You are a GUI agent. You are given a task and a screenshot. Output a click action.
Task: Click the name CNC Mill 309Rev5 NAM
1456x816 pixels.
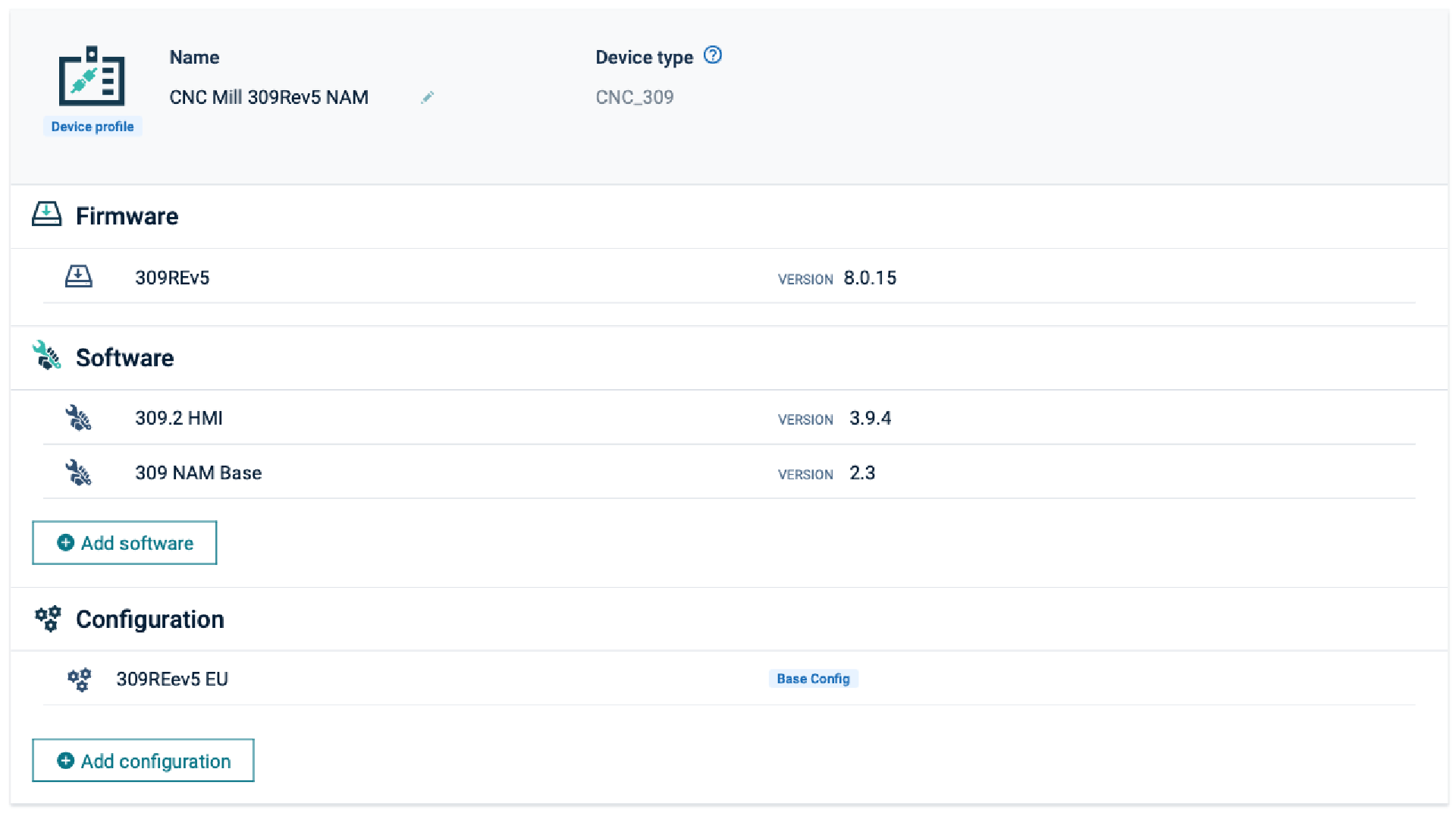(x=269, y=97)
